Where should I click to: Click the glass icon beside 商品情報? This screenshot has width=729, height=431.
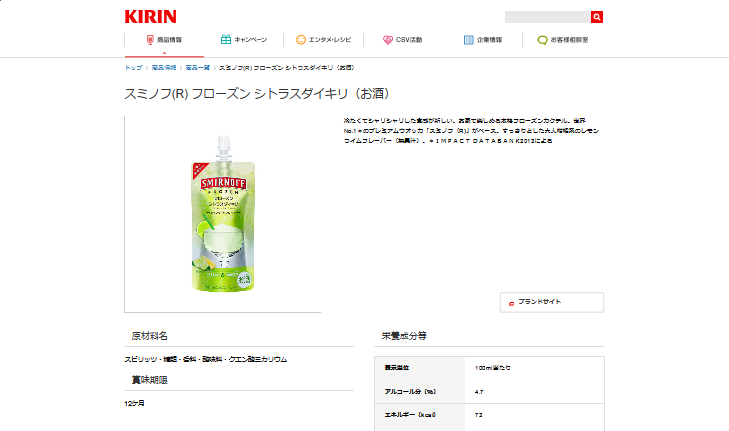[x=150, y=40]
